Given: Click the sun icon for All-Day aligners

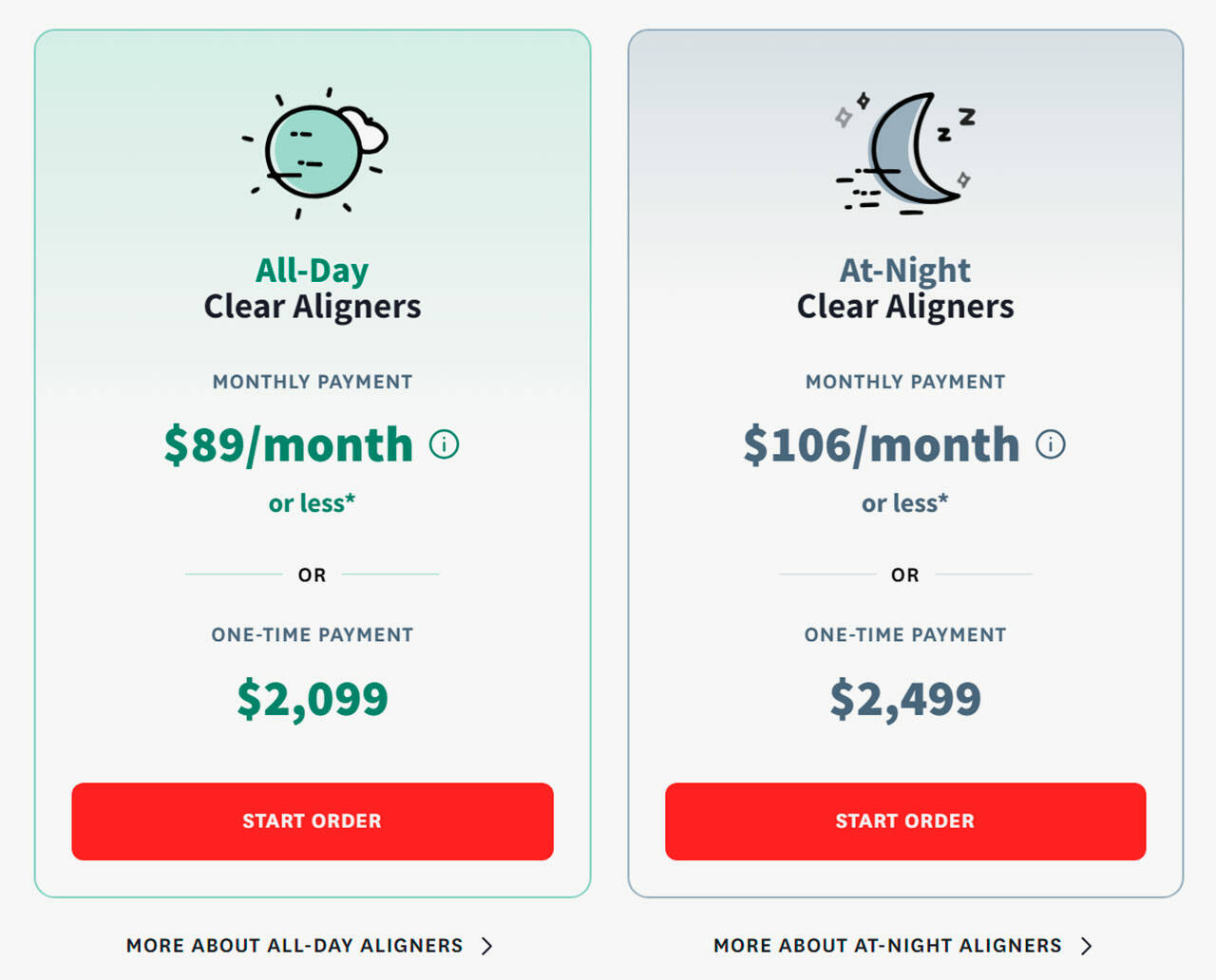Looking at the screenshot, I should [x=314, y=152].
